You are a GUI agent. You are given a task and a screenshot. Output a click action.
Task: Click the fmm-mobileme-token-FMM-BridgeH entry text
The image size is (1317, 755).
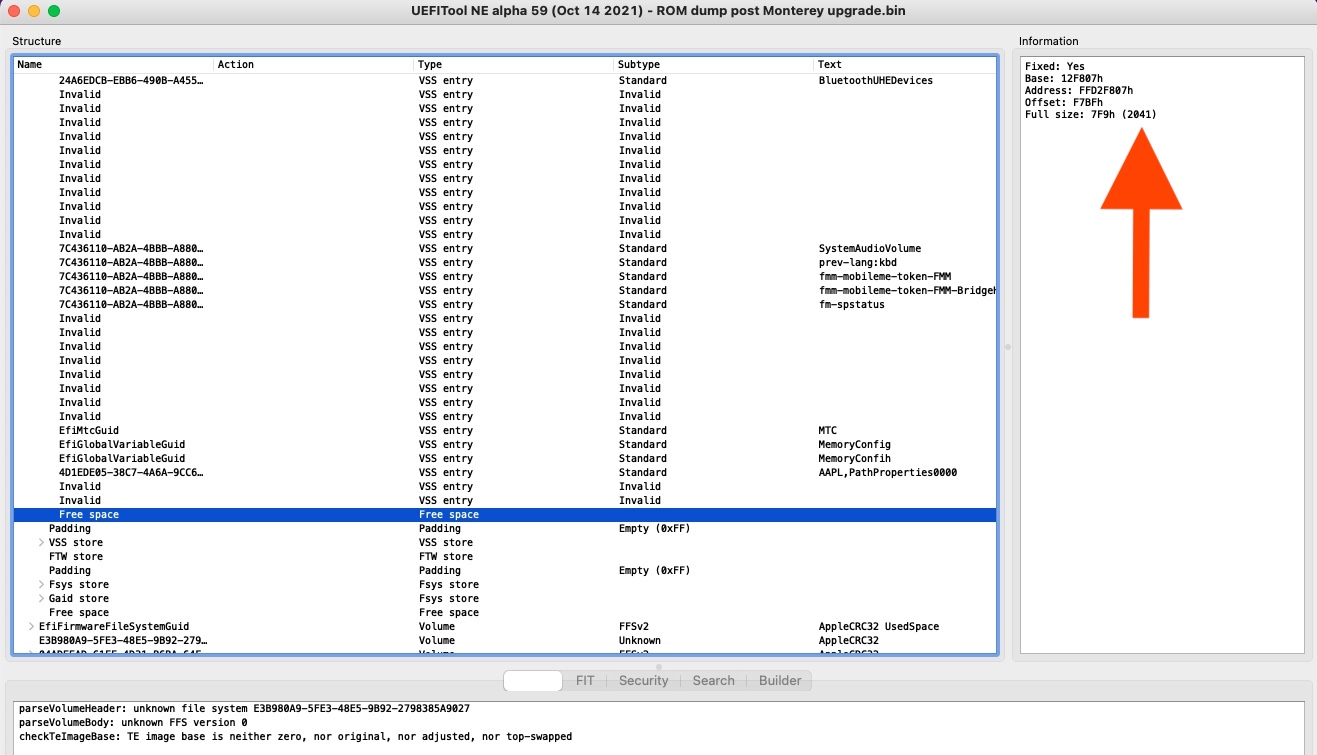907,290
